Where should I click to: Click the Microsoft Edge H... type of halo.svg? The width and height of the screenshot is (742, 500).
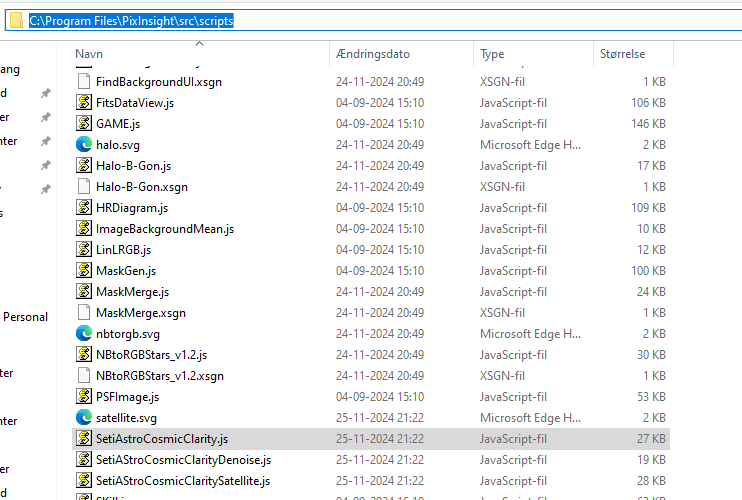click(530, 145)
